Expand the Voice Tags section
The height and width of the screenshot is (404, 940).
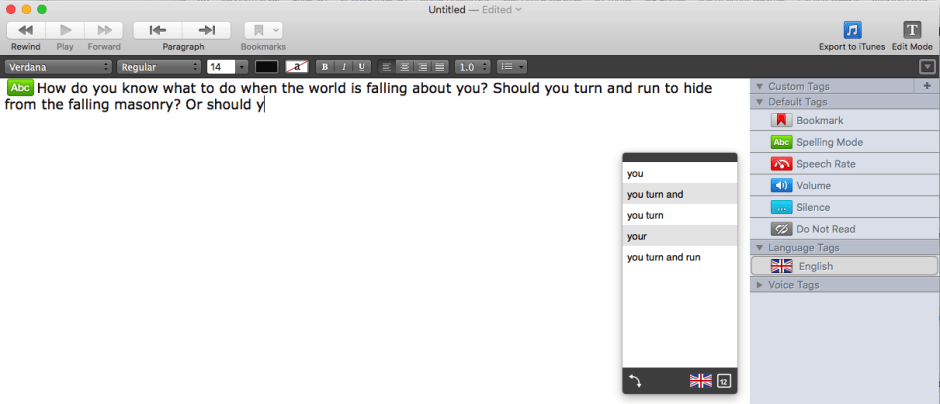click(759, 285)
